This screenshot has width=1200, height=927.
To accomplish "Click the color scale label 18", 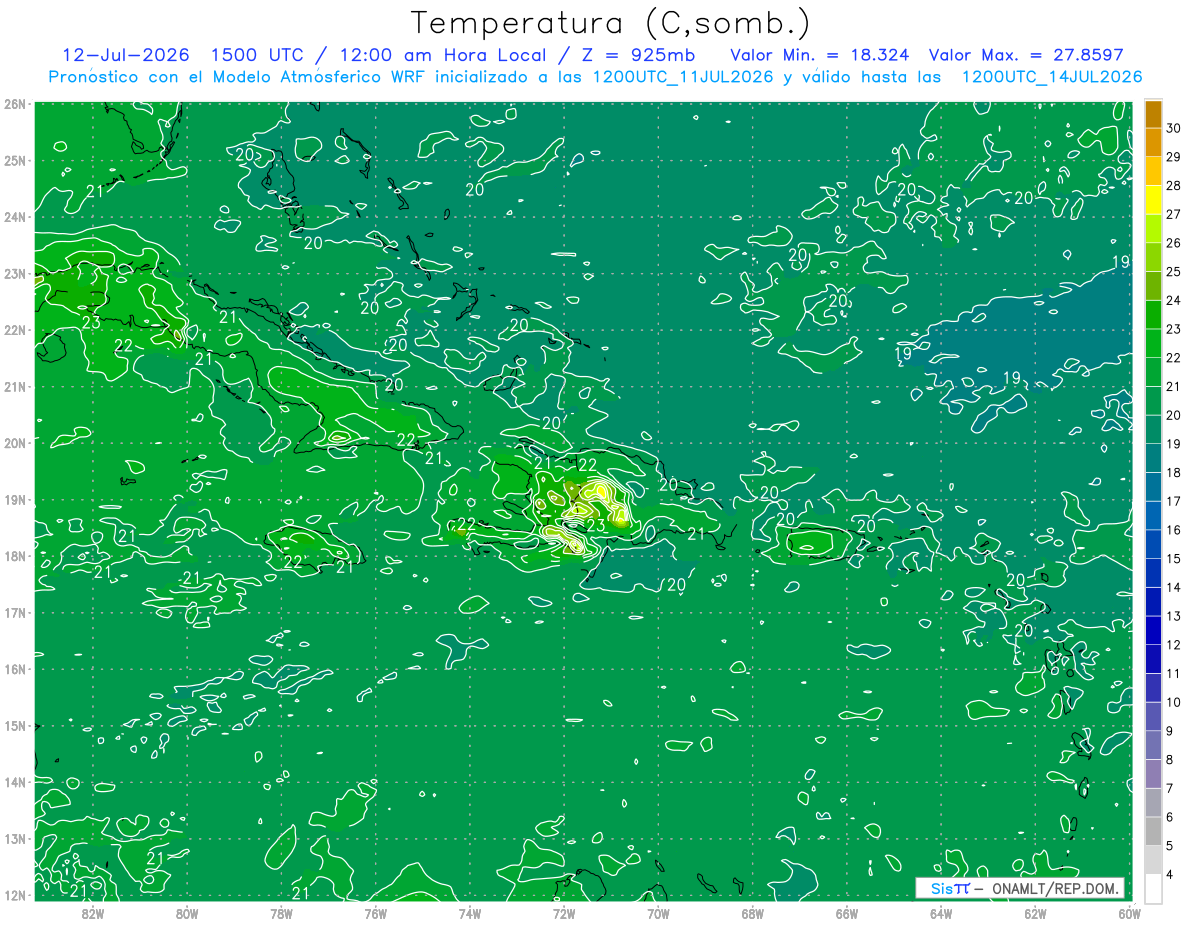I will (1173, 472).
